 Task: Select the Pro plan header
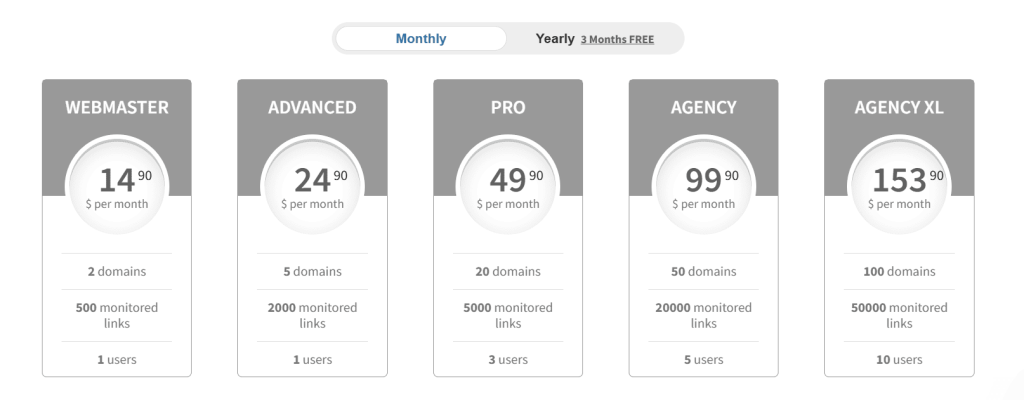click(x=508, y=108)
